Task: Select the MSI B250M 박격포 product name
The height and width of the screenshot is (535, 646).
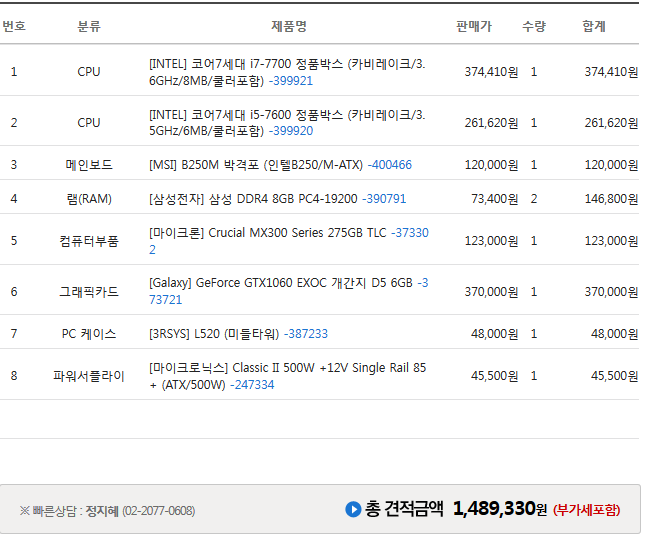Action: click(x=256, y=165)
